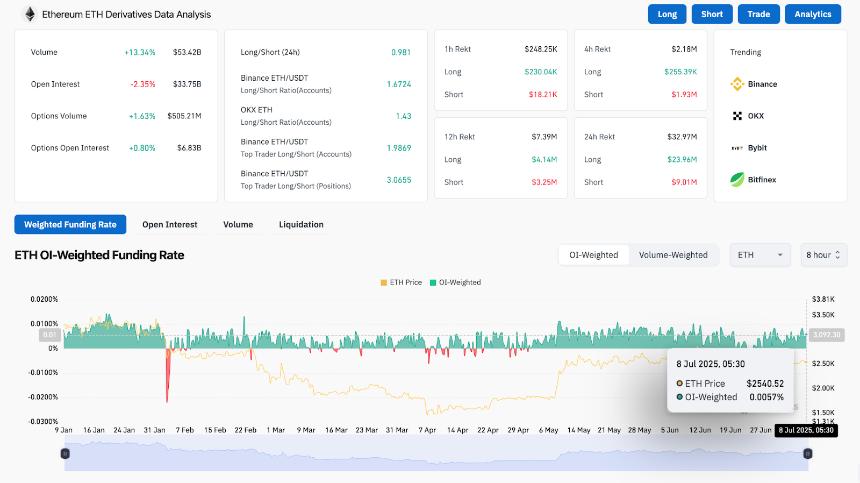Select the Volume tab
The height and width of the screenshot is (483, 860).
click(238, 225)
